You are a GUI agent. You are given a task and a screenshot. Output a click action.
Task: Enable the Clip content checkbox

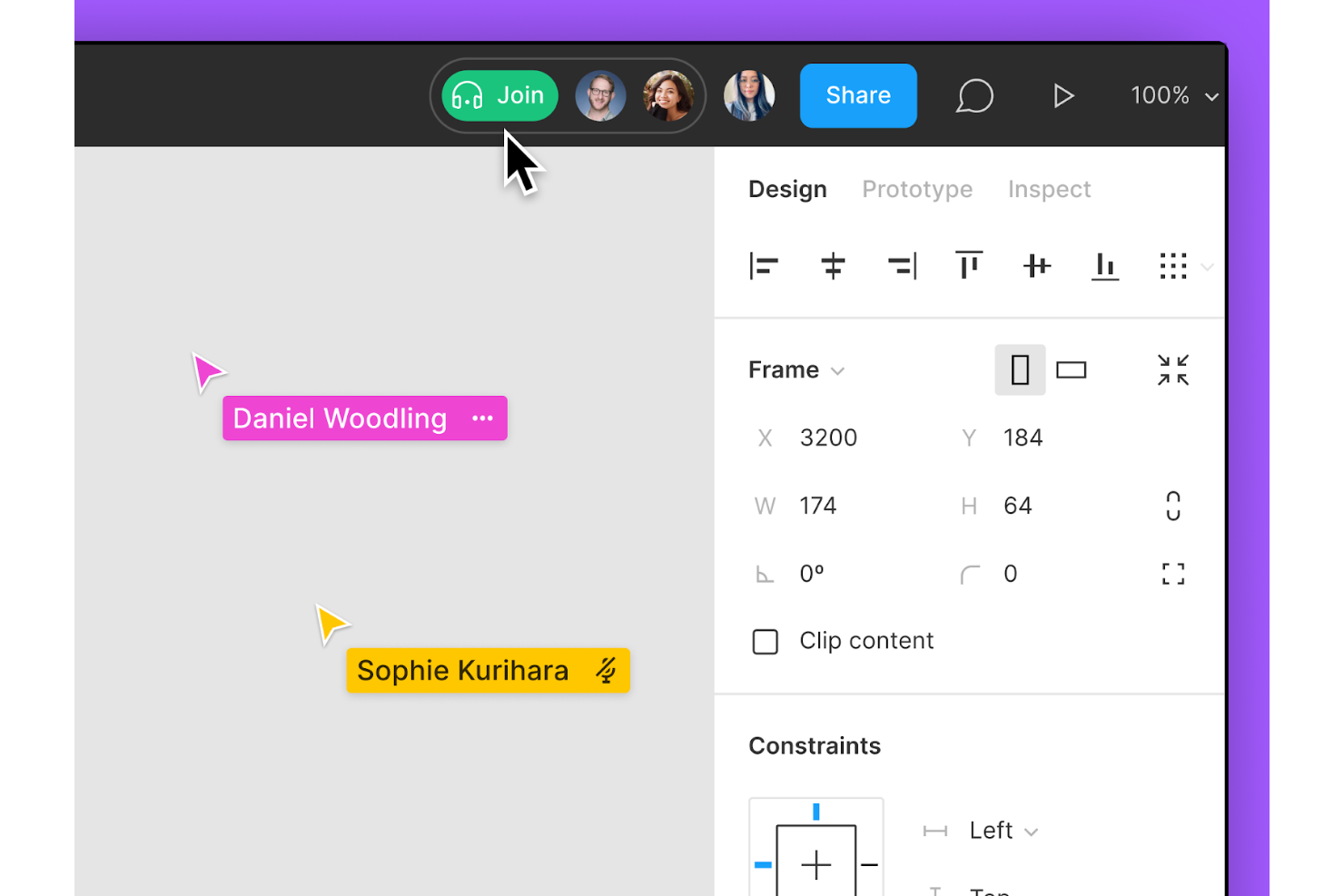[x=766, y=642]
